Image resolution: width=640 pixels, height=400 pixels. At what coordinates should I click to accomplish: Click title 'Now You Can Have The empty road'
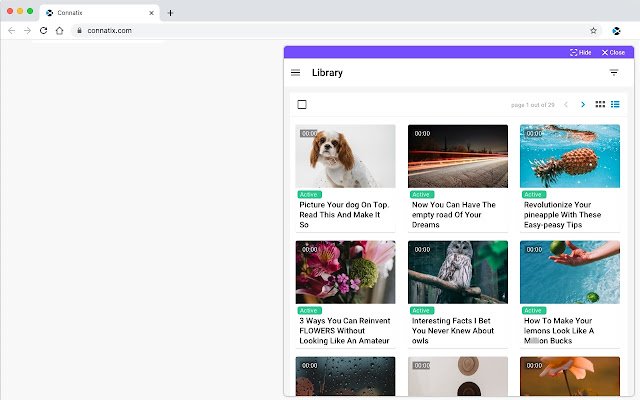tap(453, 215)
